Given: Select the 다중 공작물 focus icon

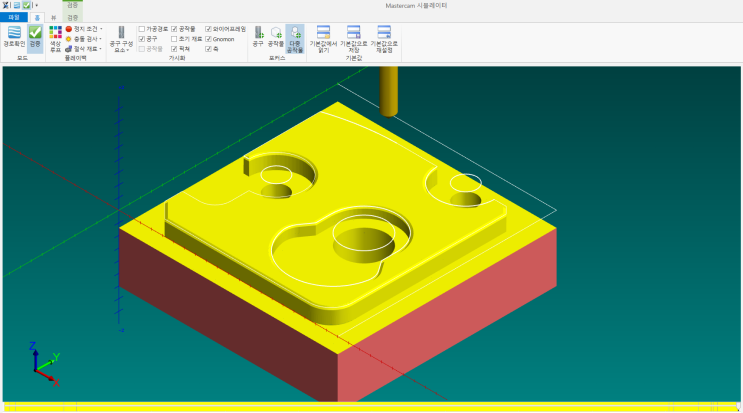Looking at the screenshot, I should [x=295, y=38].
